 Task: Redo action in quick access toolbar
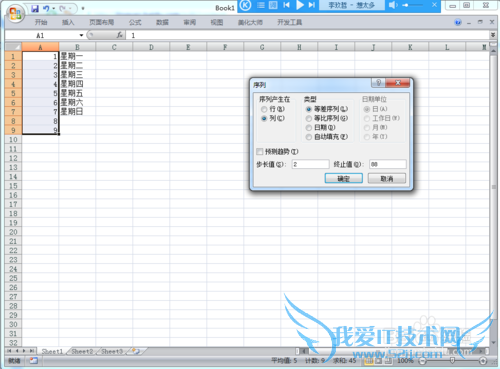pyautogui.click(x=62, y=9)
